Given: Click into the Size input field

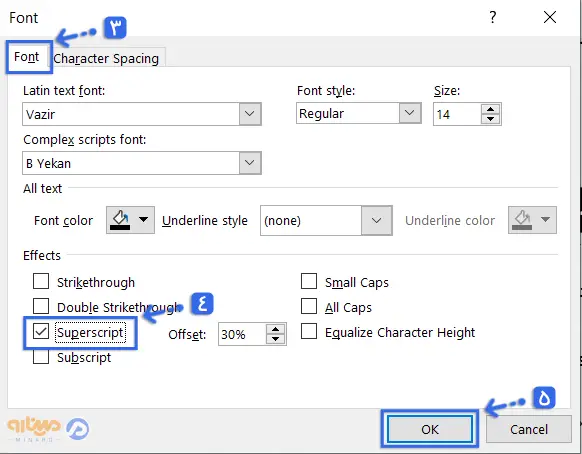Looking at the screenshot, I should pos(457,114).
